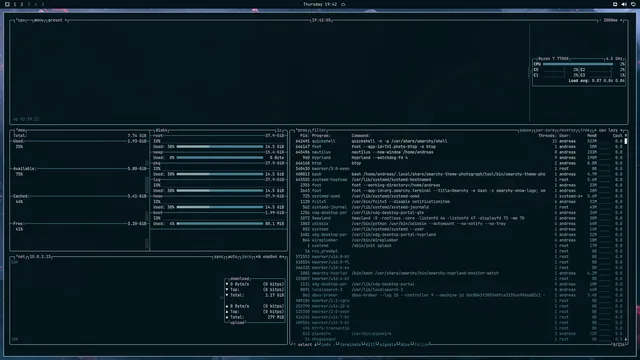Decrease the 2000ms update interval

(x=601, y=20)
